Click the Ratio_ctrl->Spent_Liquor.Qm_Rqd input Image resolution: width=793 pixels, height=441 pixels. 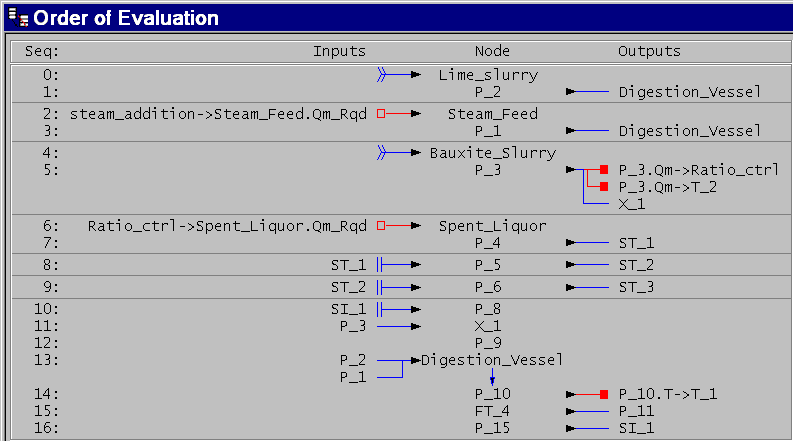227,226
